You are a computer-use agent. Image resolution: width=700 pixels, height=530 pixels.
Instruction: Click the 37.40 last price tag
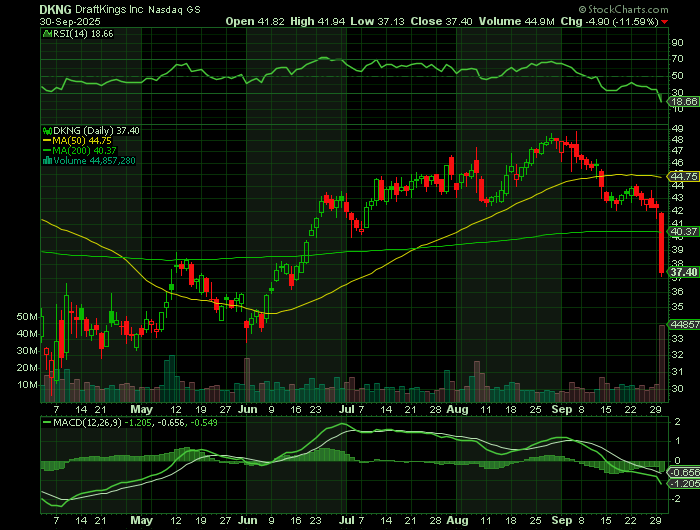click(684, 272)
